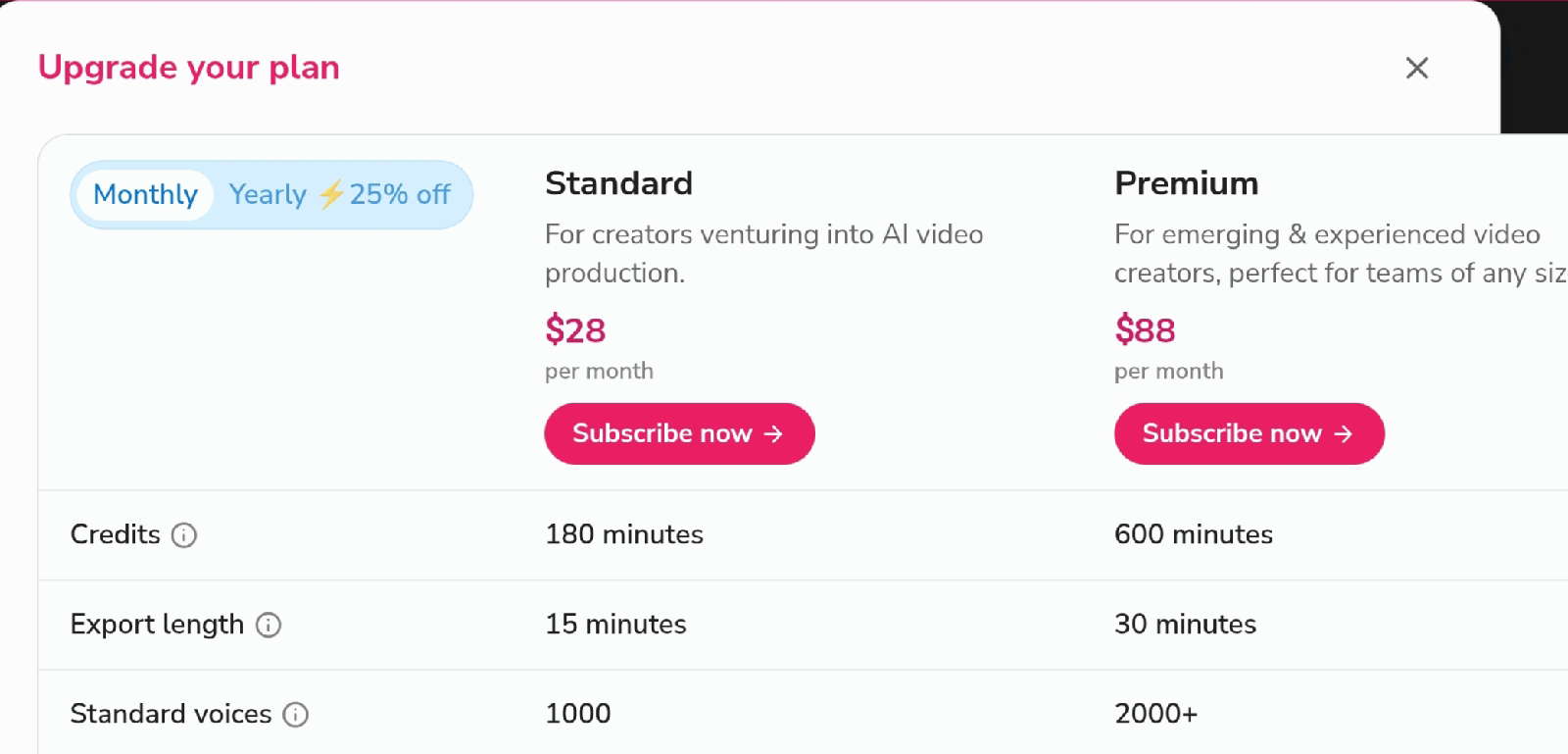Click the Standard voices row label
Viewport: 1568px width, 754px height.
click(x=171, y=714)
